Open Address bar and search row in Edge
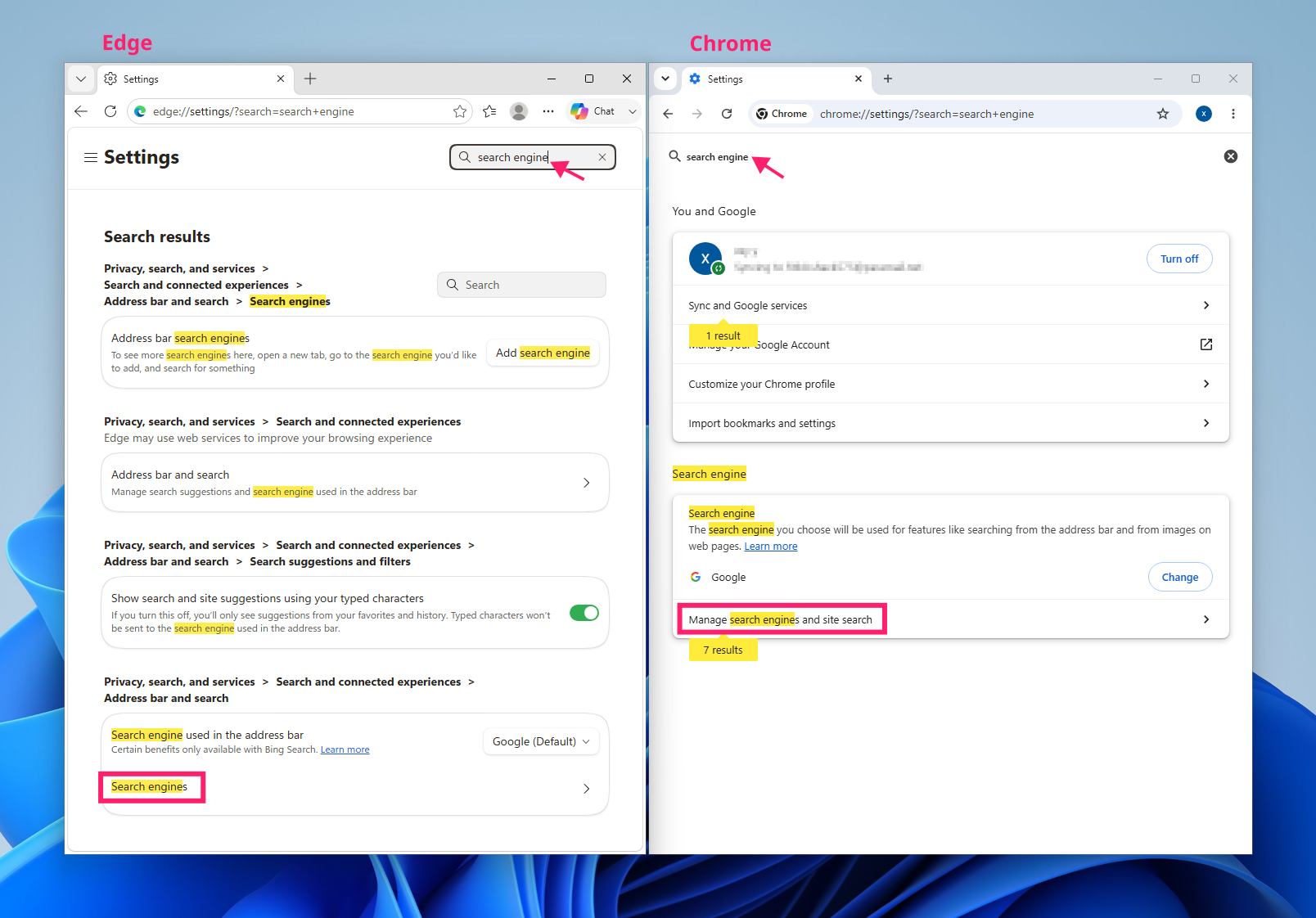 pyautogui.click(x=355, y=483)
